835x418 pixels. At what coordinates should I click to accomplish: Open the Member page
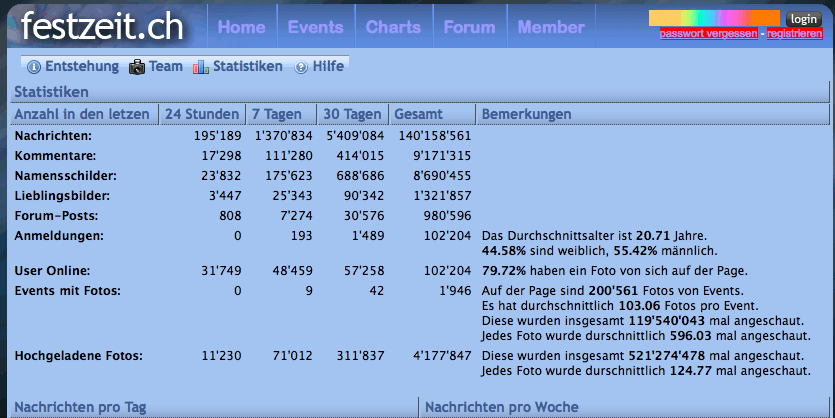(x=551, y=27)
